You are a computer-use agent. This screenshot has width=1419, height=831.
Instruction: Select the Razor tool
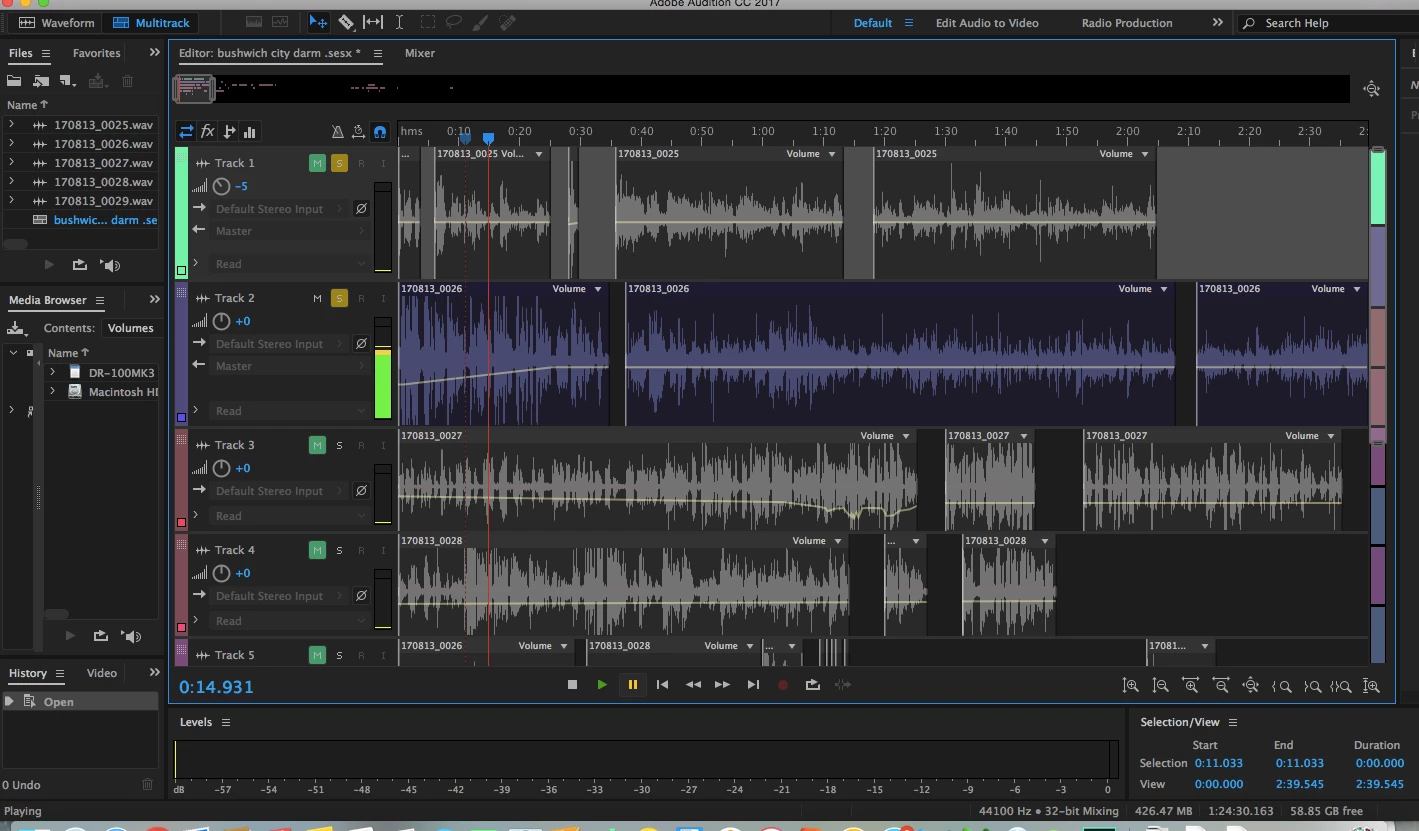coord(345,22)
